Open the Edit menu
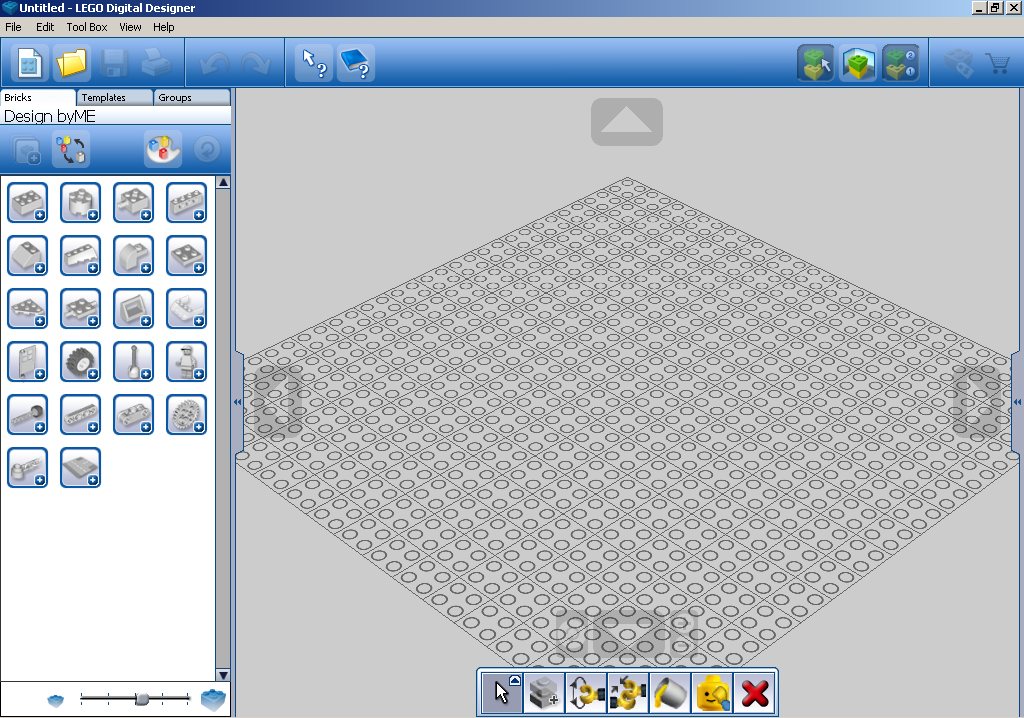This screenshot has height=718, width=1024. (44, 27)
